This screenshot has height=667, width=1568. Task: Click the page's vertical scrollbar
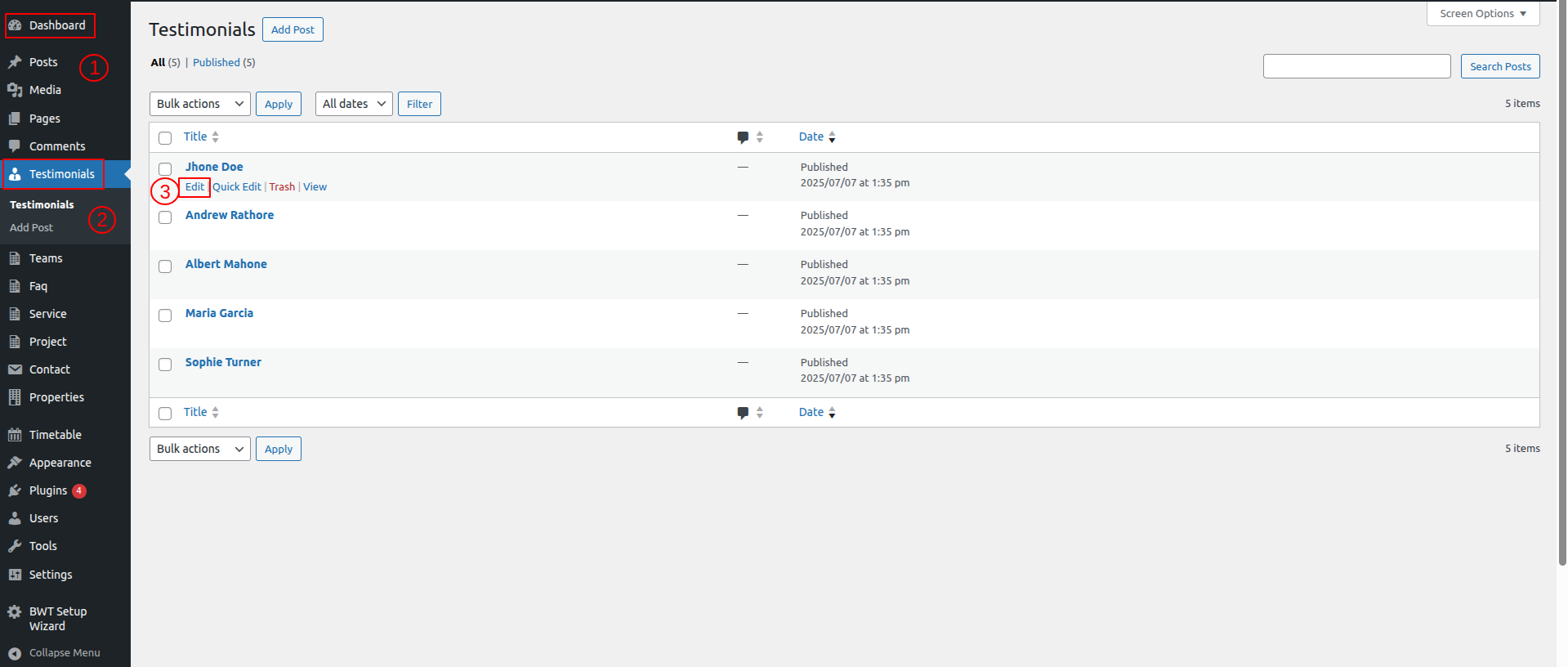[x=1561, y=286]
